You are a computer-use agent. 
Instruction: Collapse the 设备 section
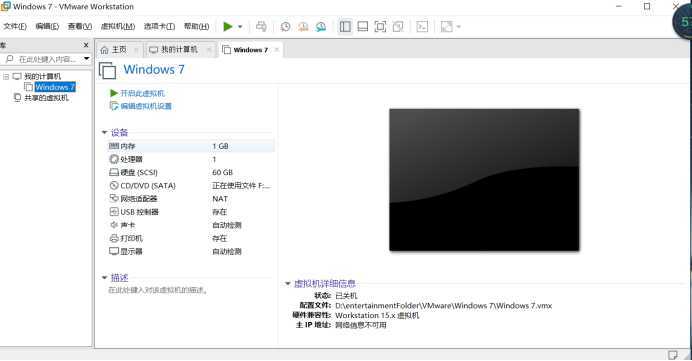tap(105, 132)
